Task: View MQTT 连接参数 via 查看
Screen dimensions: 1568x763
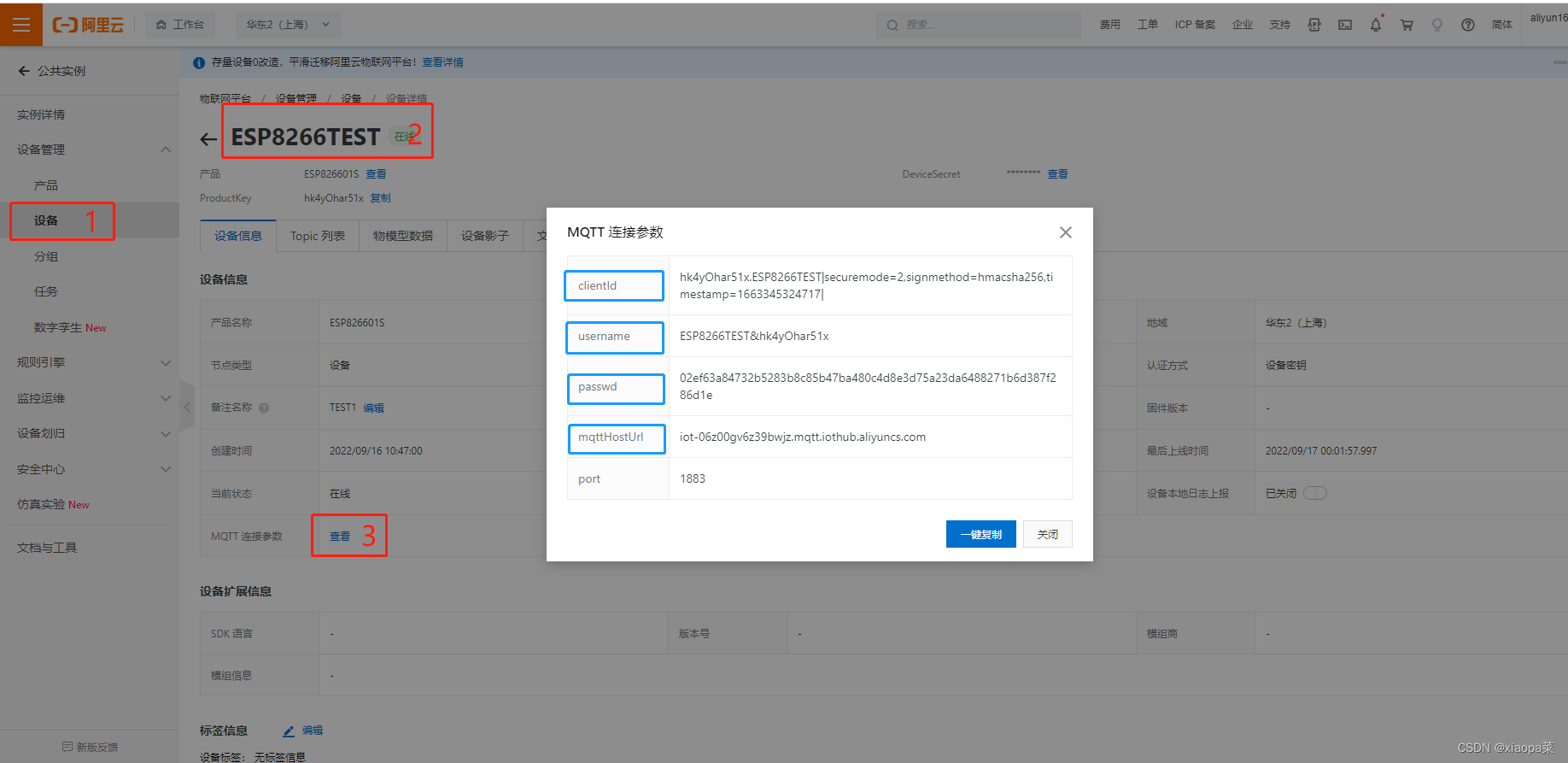Action: [x=340, y=537]
